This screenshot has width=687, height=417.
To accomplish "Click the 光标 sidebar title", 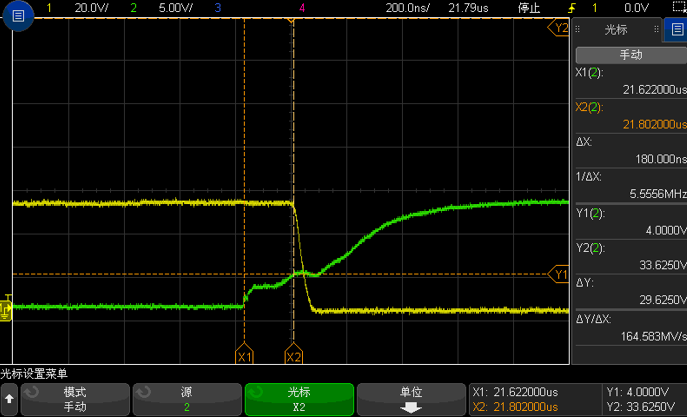I will point(616,29).
